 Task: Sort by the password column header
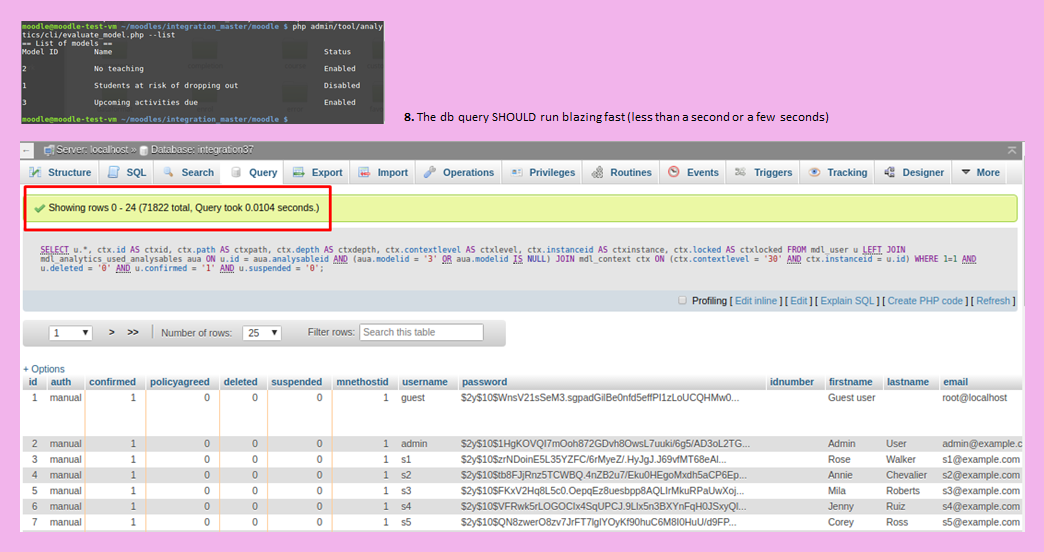(485, 382)
